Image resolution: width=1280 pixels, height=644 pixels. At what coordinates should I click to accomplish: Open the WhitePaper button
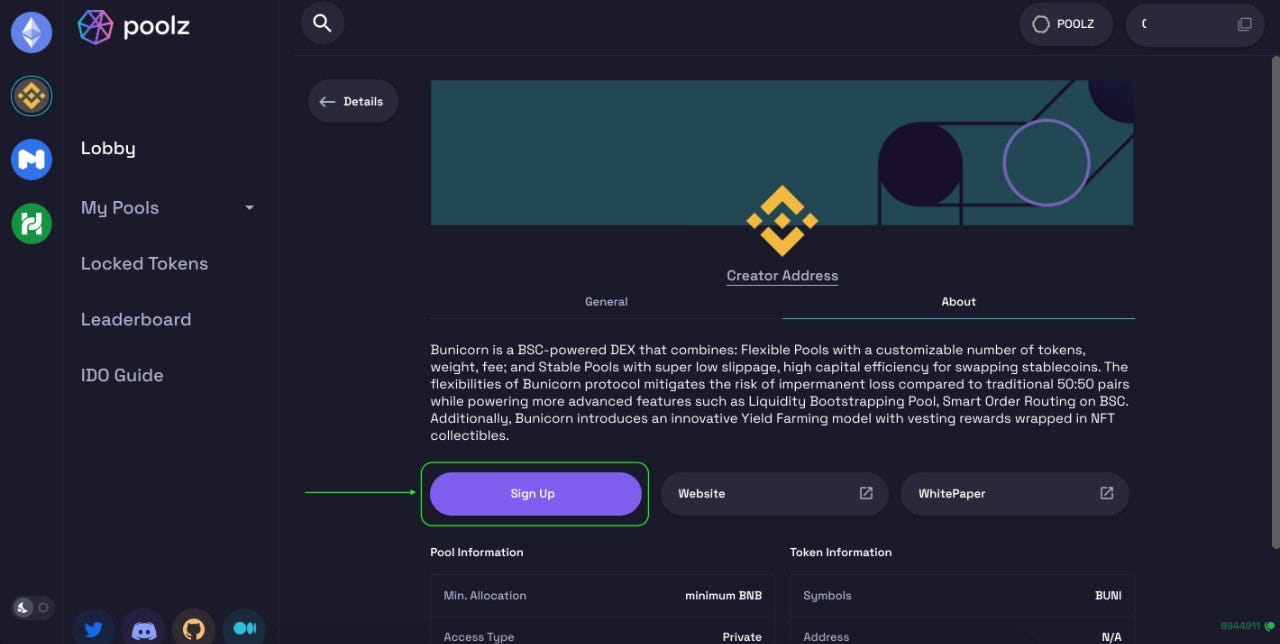1015,494
